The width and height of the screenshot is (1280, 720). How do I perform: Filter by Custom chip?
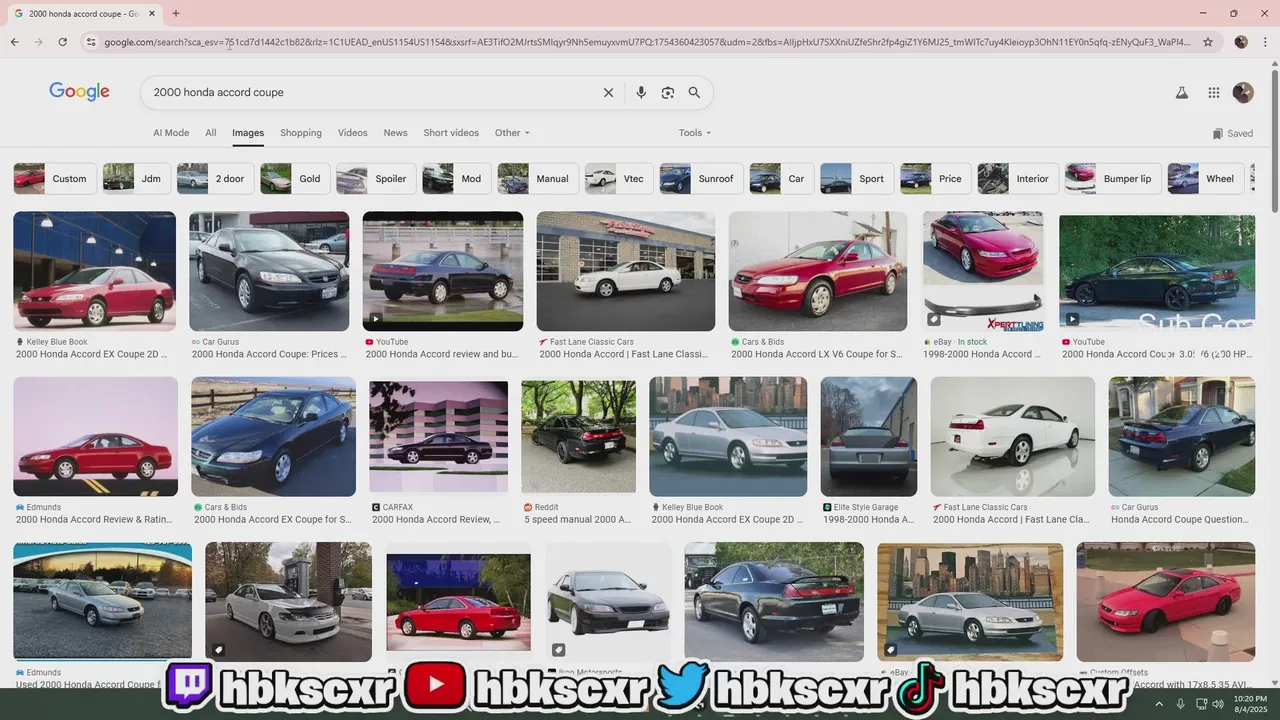55,179
